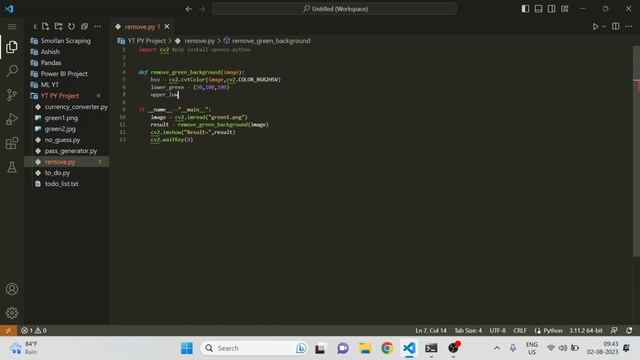This screenshot has height=360, width=640.
Task: Click the remote window status icon
Action: pos(8,330)
